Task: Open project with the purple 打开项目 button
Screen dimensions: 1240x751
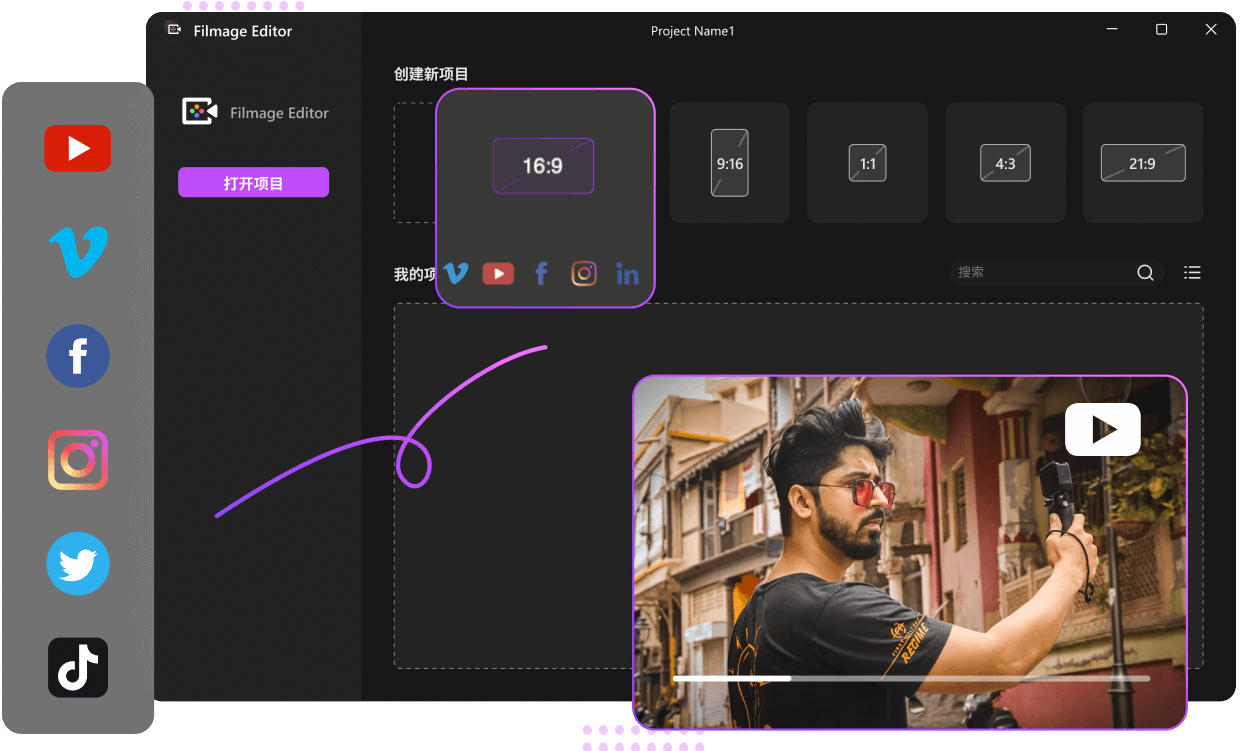Action: [253, 183]
